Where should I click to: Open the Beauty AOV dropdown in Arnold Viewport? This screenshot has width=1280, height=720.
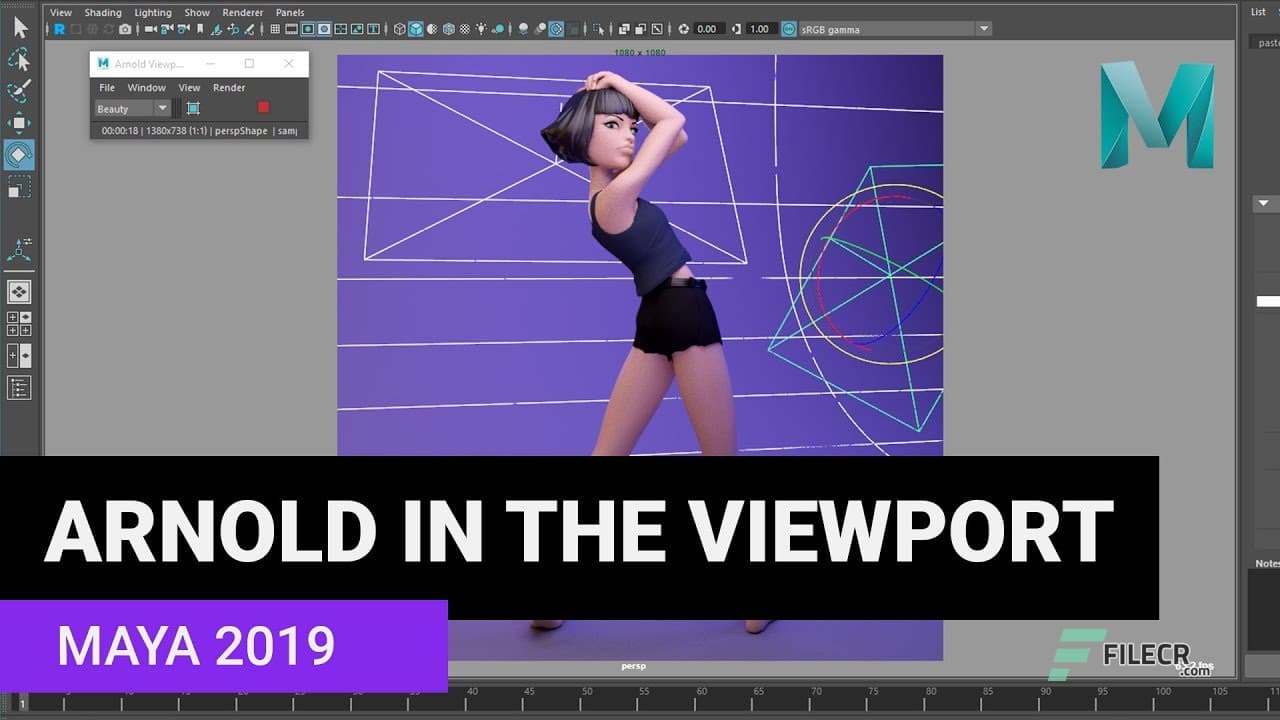coord(160,108)
